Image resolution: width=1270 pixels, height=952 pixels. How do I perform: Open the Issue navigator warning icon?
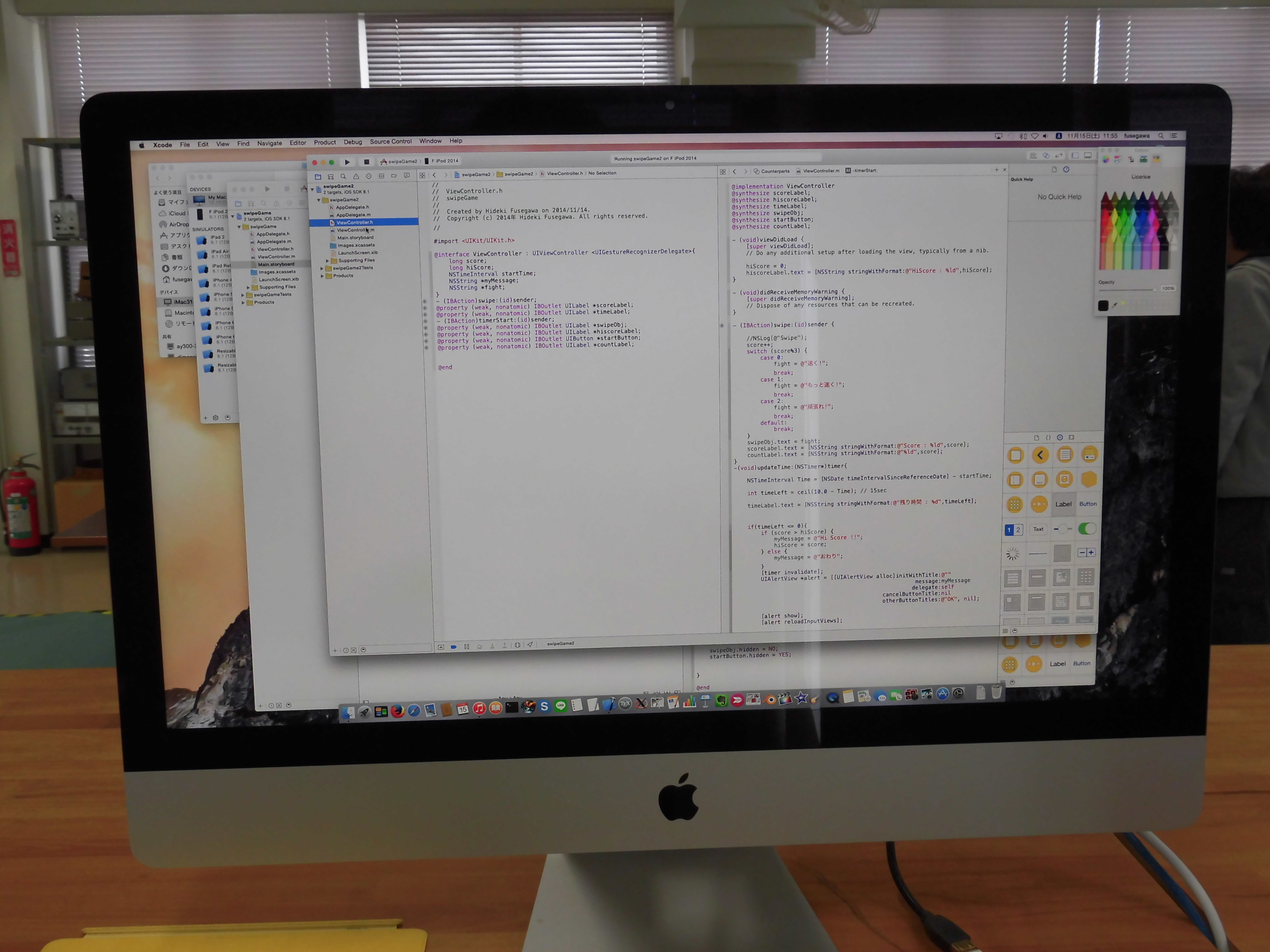click(x=356, y=176)
